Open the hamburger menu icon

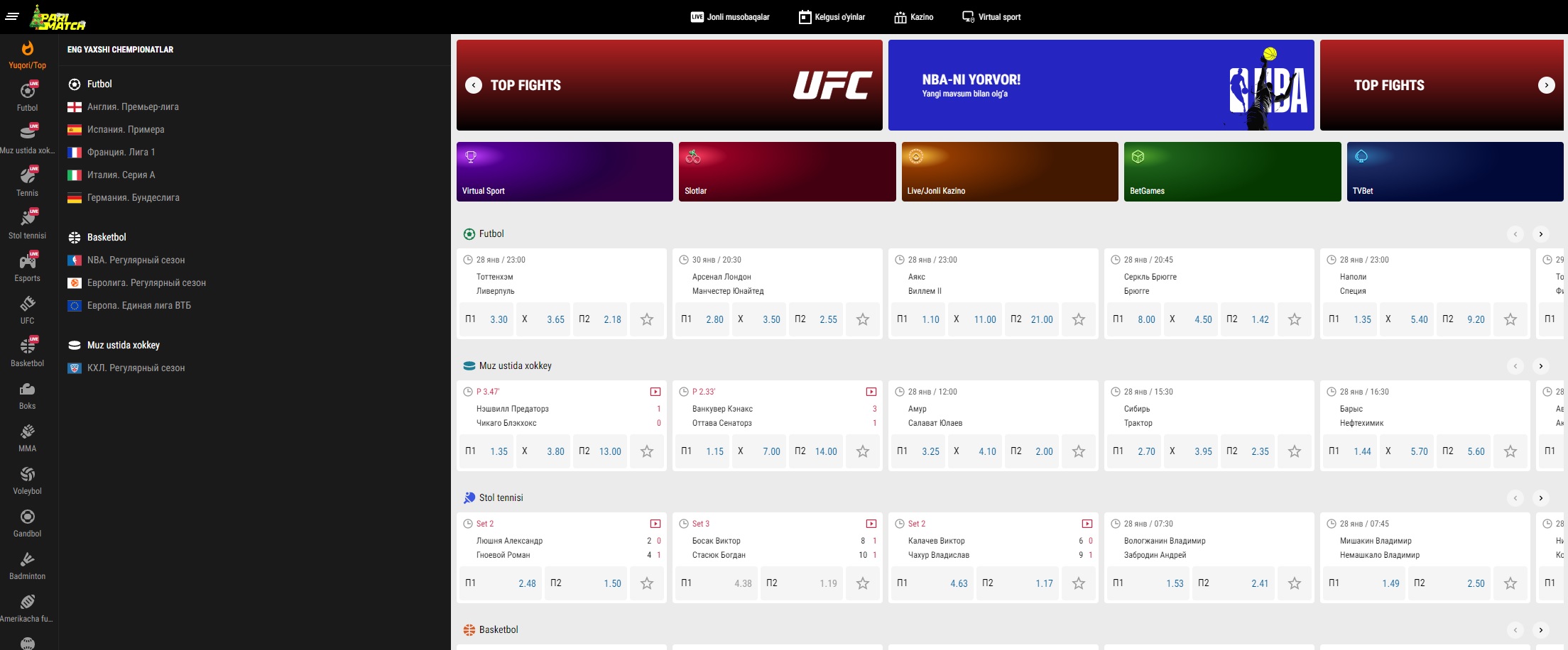pos(12,16)
